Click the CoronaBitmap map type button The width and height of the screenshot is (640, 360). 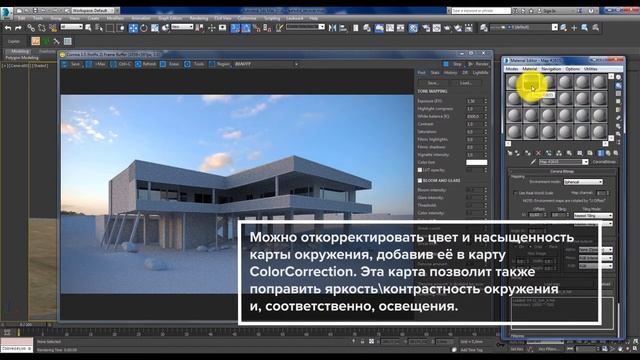tap(604, 162)
